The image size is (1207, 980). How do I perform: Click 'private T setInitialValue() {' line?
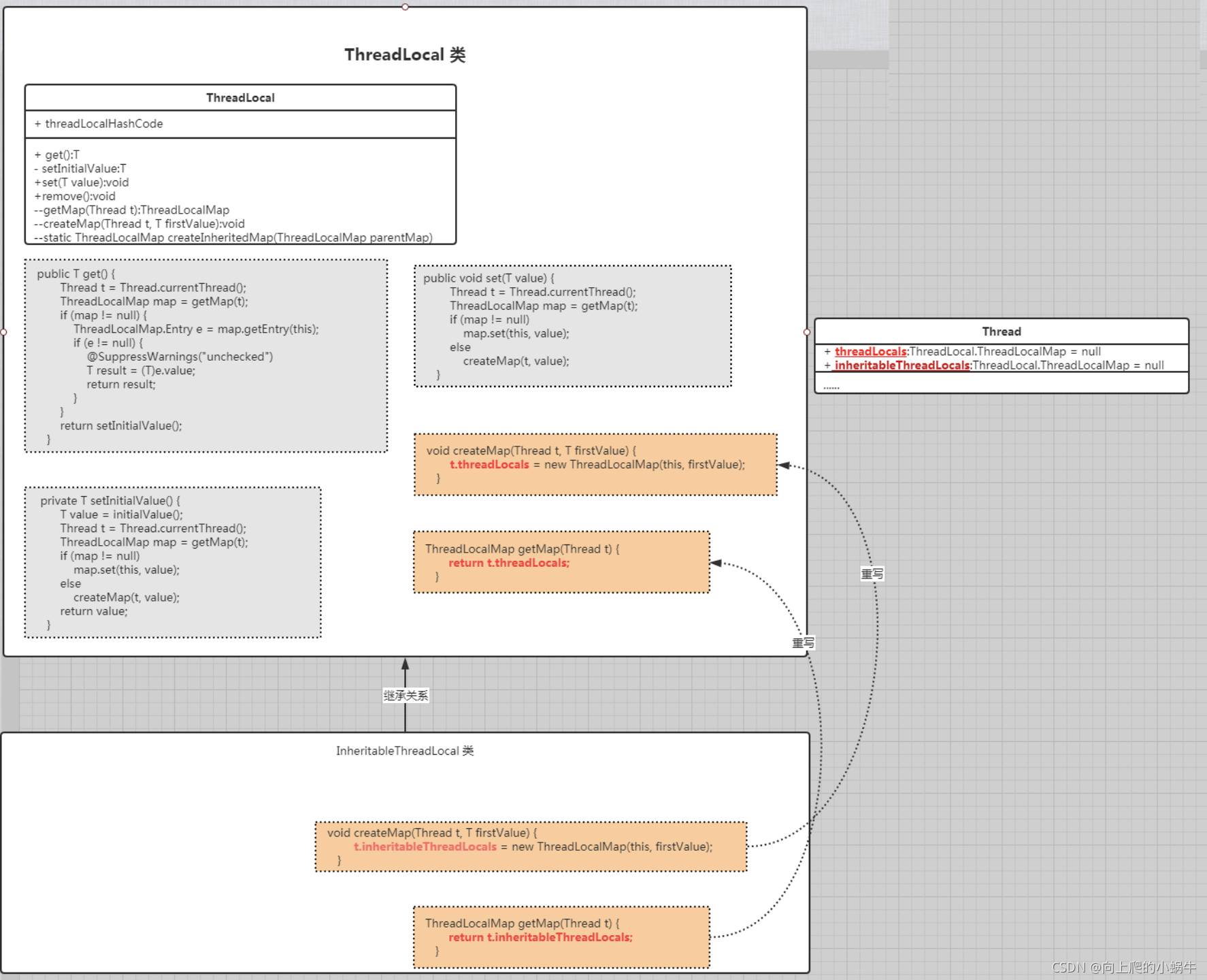tap(110, 500)
